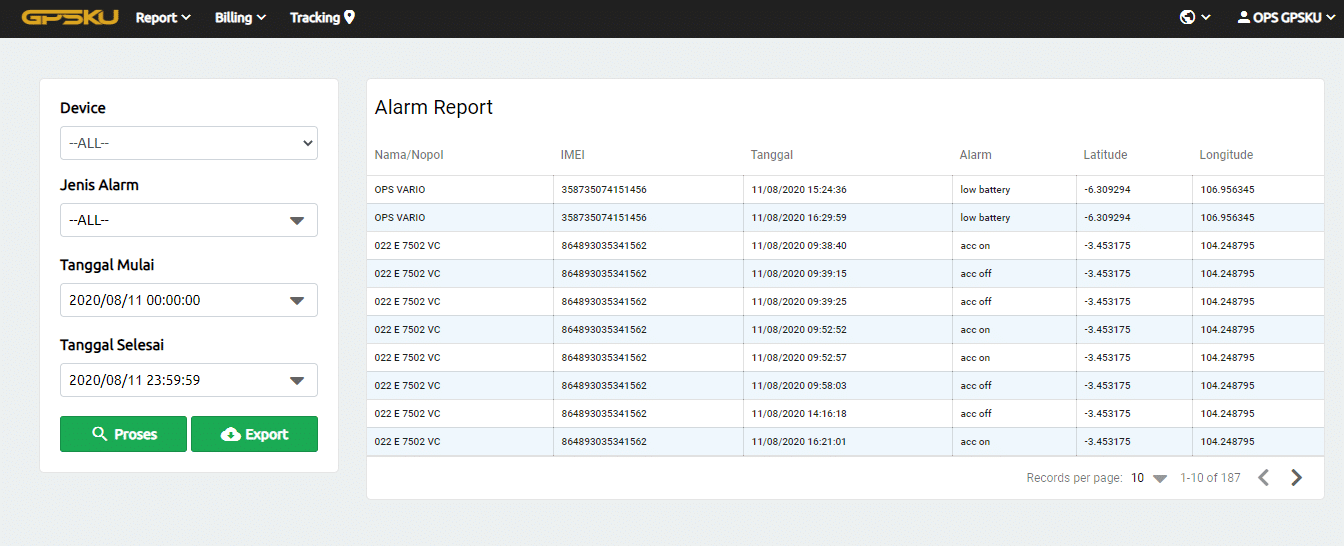Go to previous page of records

tap(1263, 478)
